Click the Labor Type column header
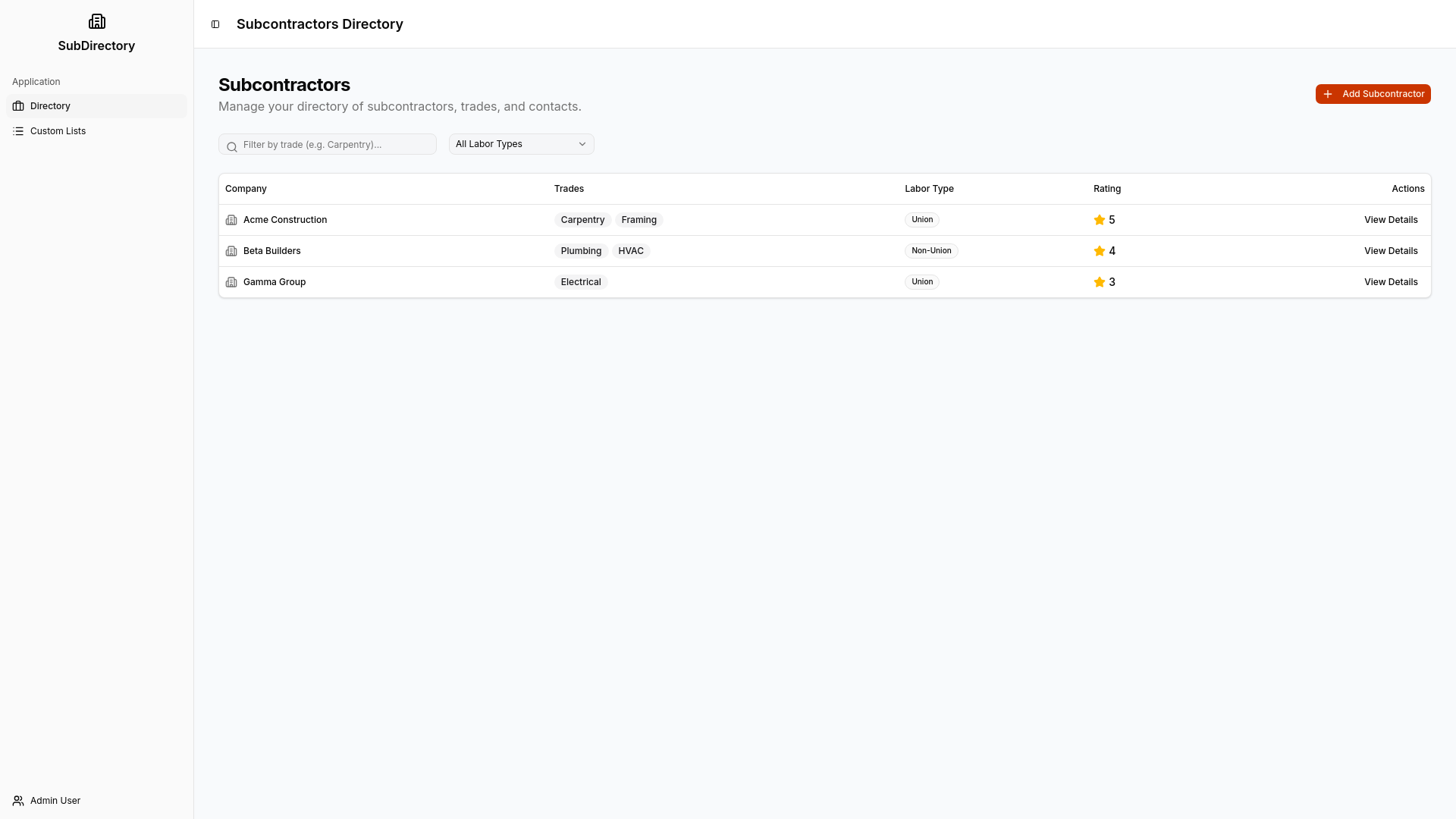 click(929, 189)
